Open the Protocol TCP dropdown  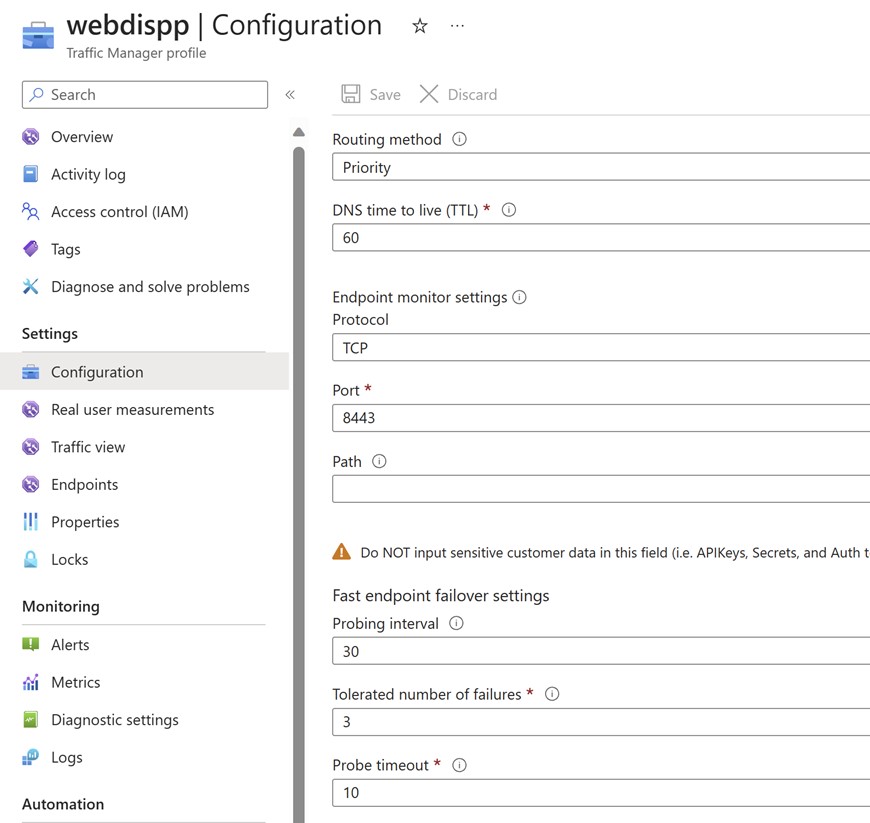pos(601,347)
